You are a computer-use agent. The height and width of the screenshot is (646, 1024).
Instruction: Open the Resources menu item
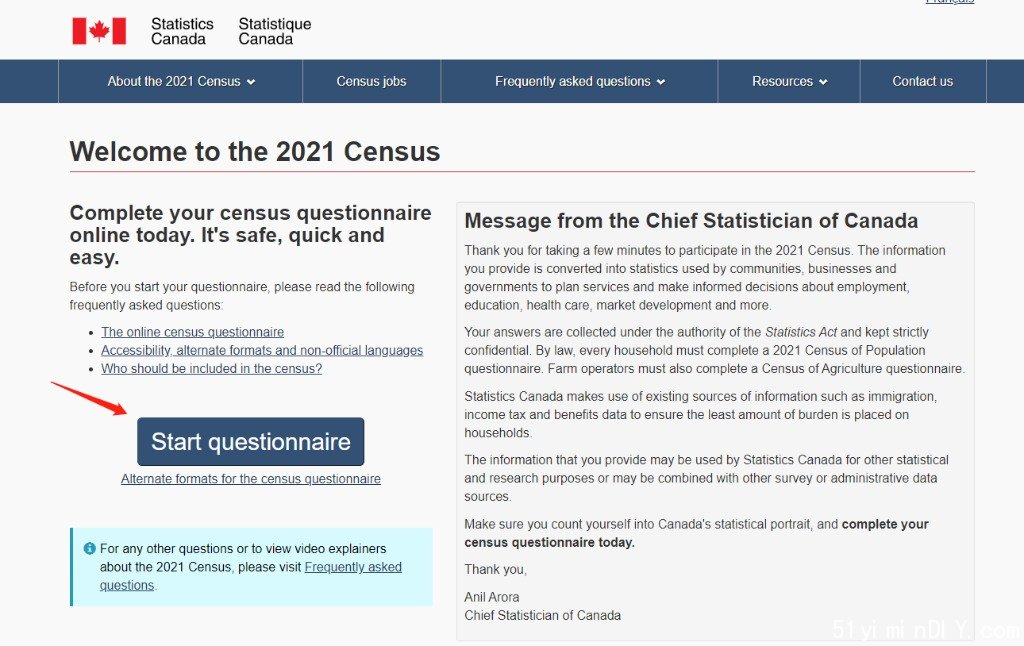[x=789, y=81]
